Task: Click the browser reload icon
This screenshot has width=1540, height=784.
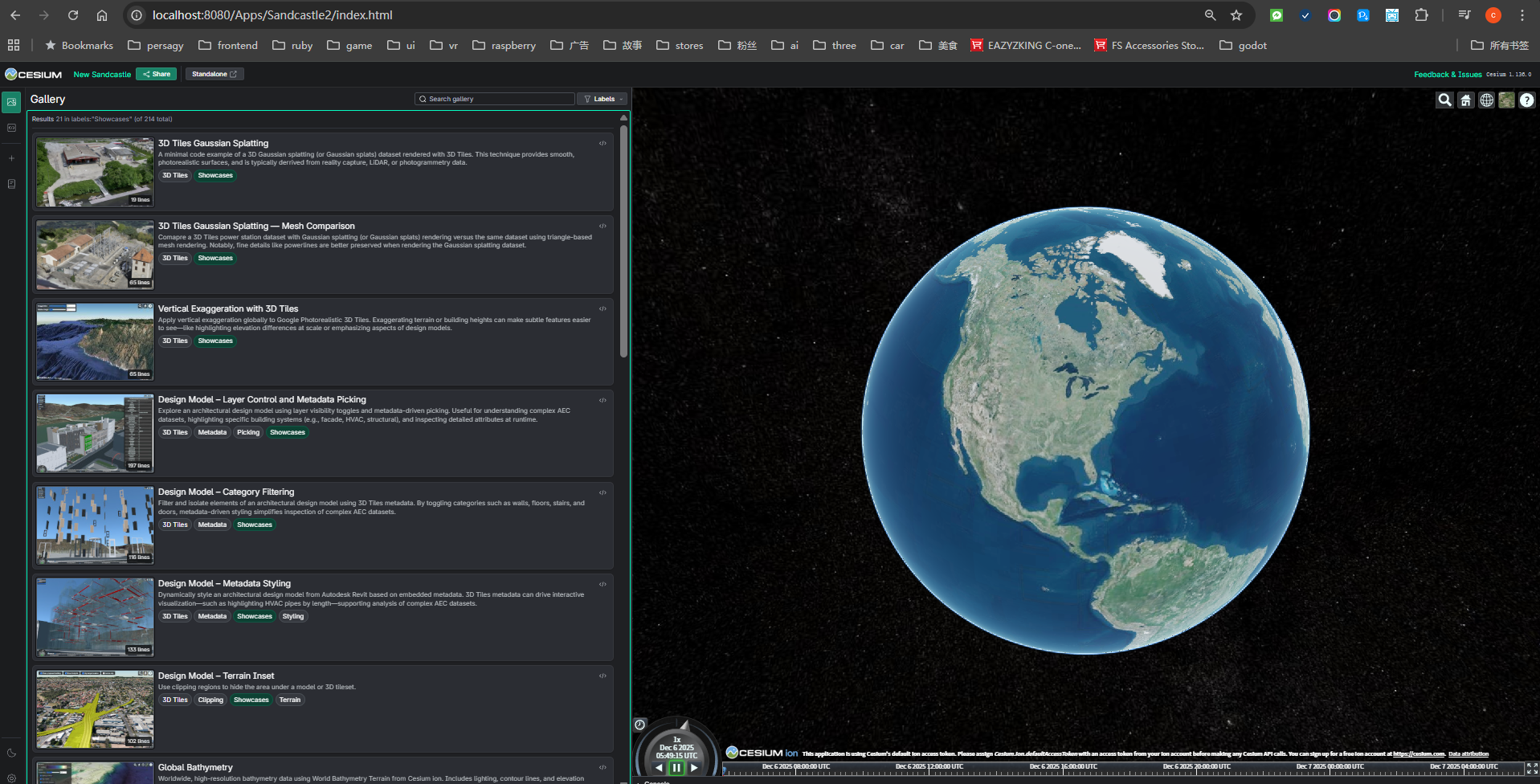Action: (x=73, y=15)
